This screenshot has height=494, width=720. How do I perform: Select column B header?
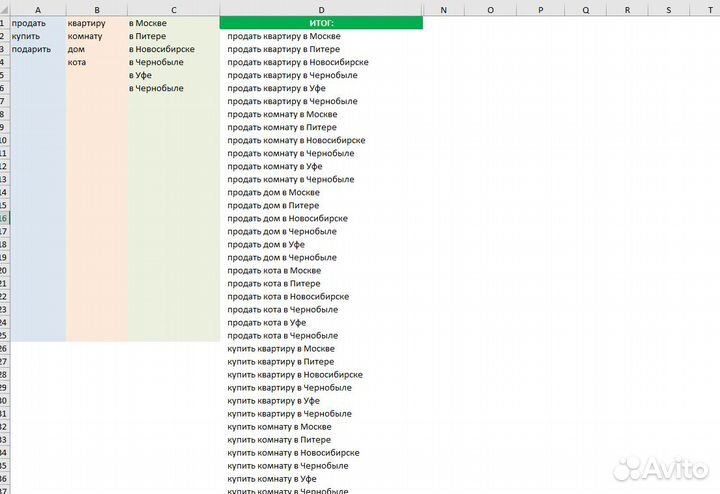tap(96, 10)
